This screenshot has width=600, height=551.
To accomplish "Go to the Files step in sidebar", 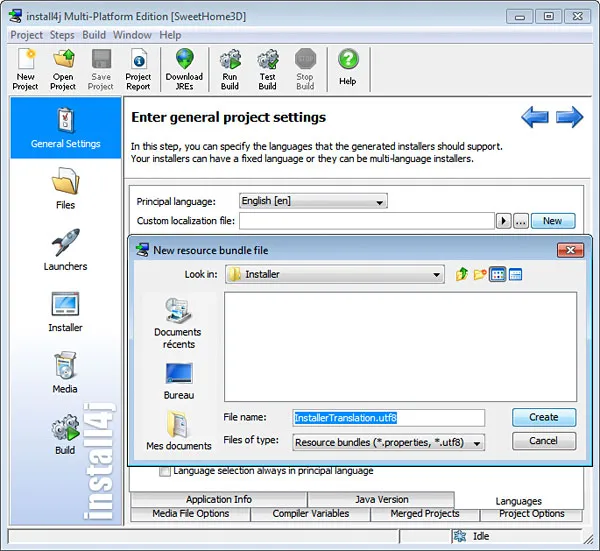I will point(65,188).
